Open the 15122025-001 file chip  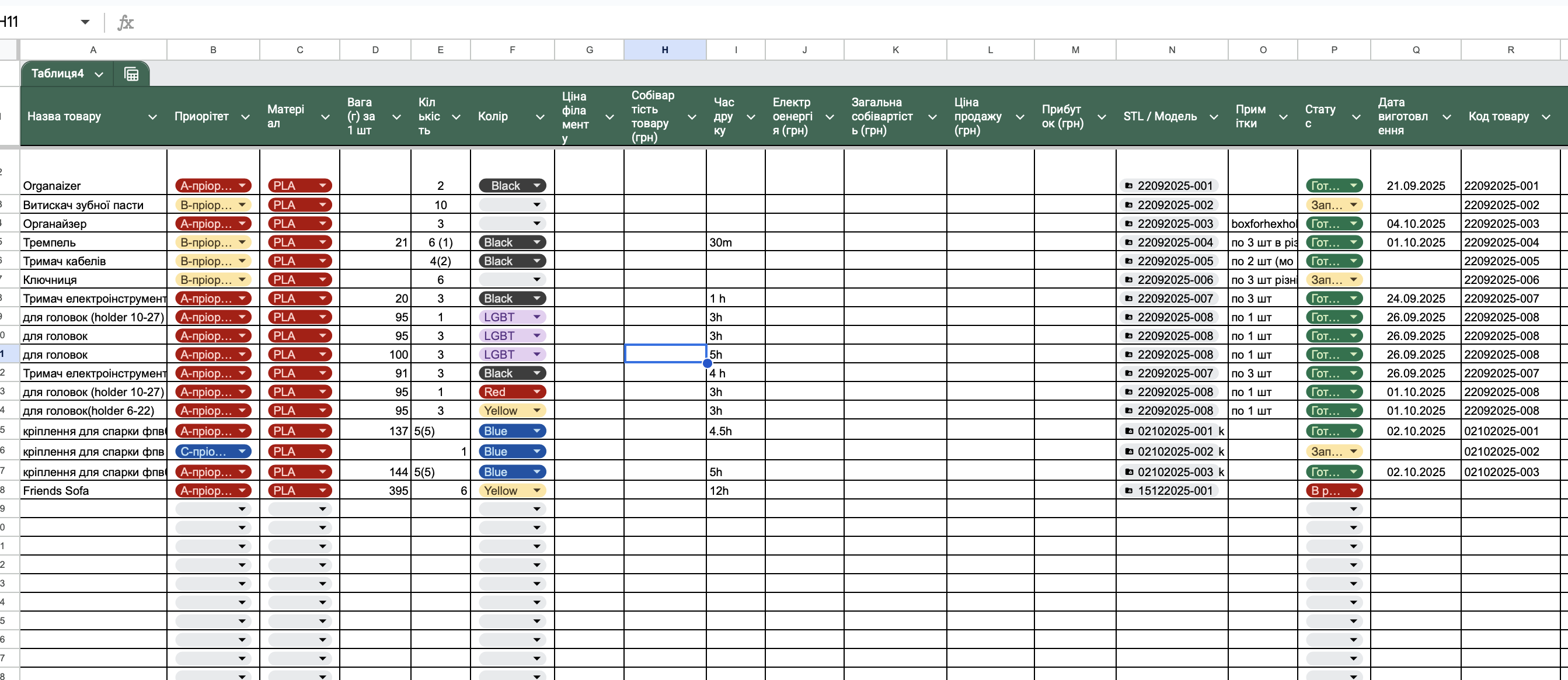pyautogui.click(x=1169, y=491)
